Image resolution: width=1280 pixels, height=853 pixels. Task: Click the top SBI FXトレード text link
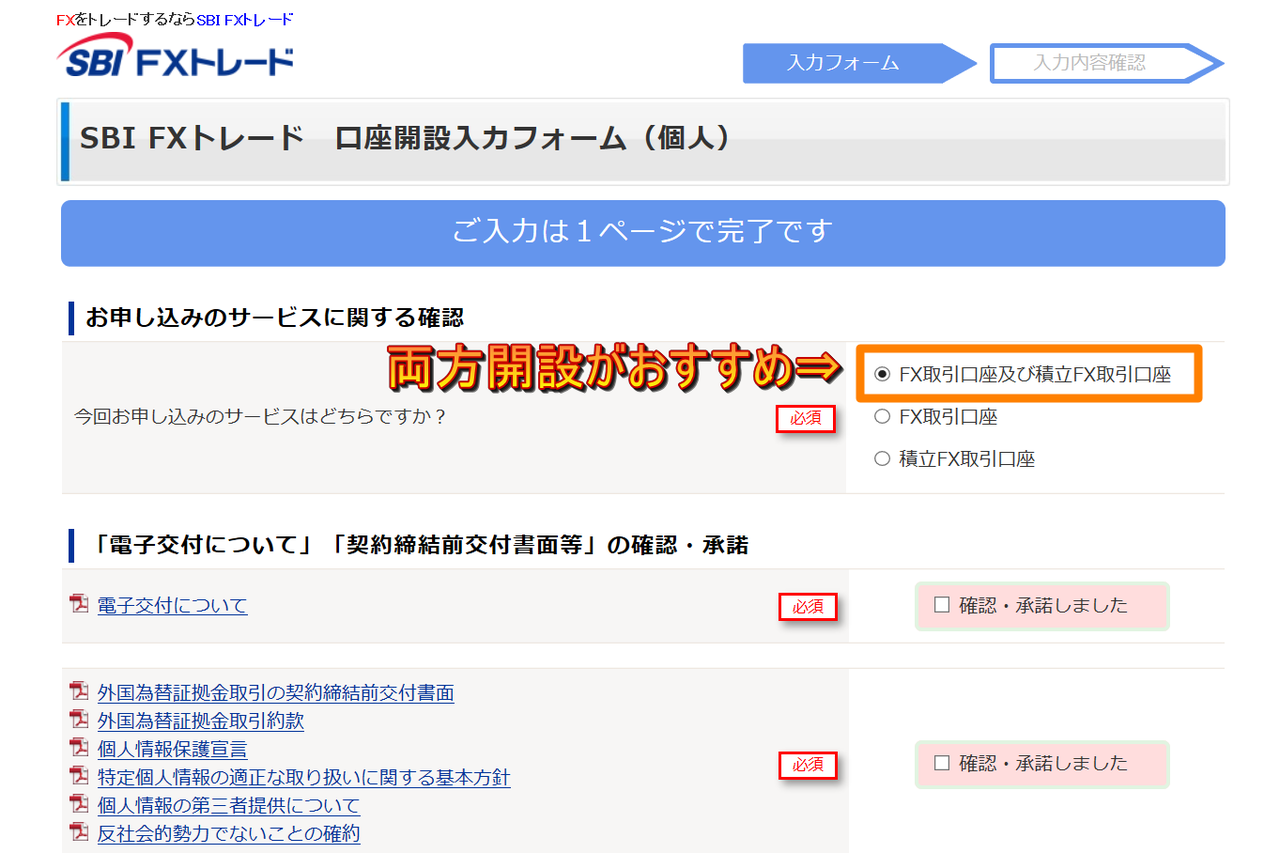[x=245, y=19]
